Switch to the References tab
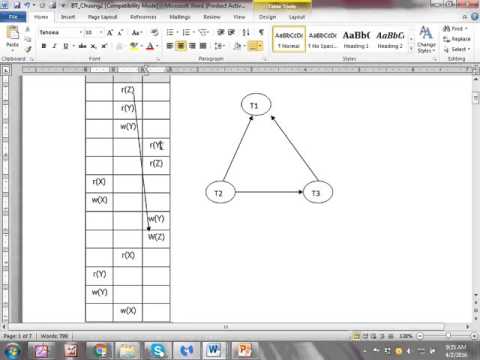 click(x=143, y=17)
